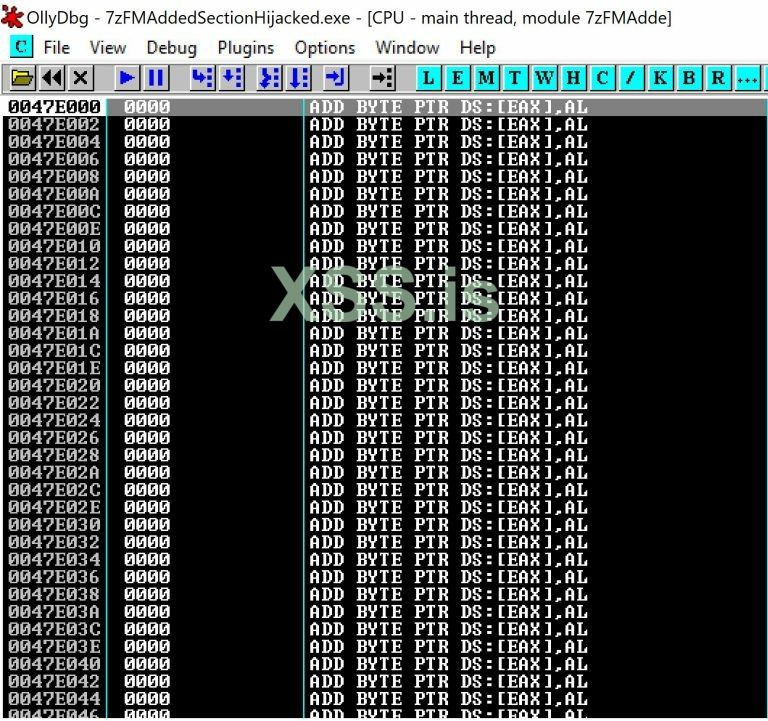Screen dimensions: 768x721
Task: Open the Options menu
Action: (x=325, y=48)
